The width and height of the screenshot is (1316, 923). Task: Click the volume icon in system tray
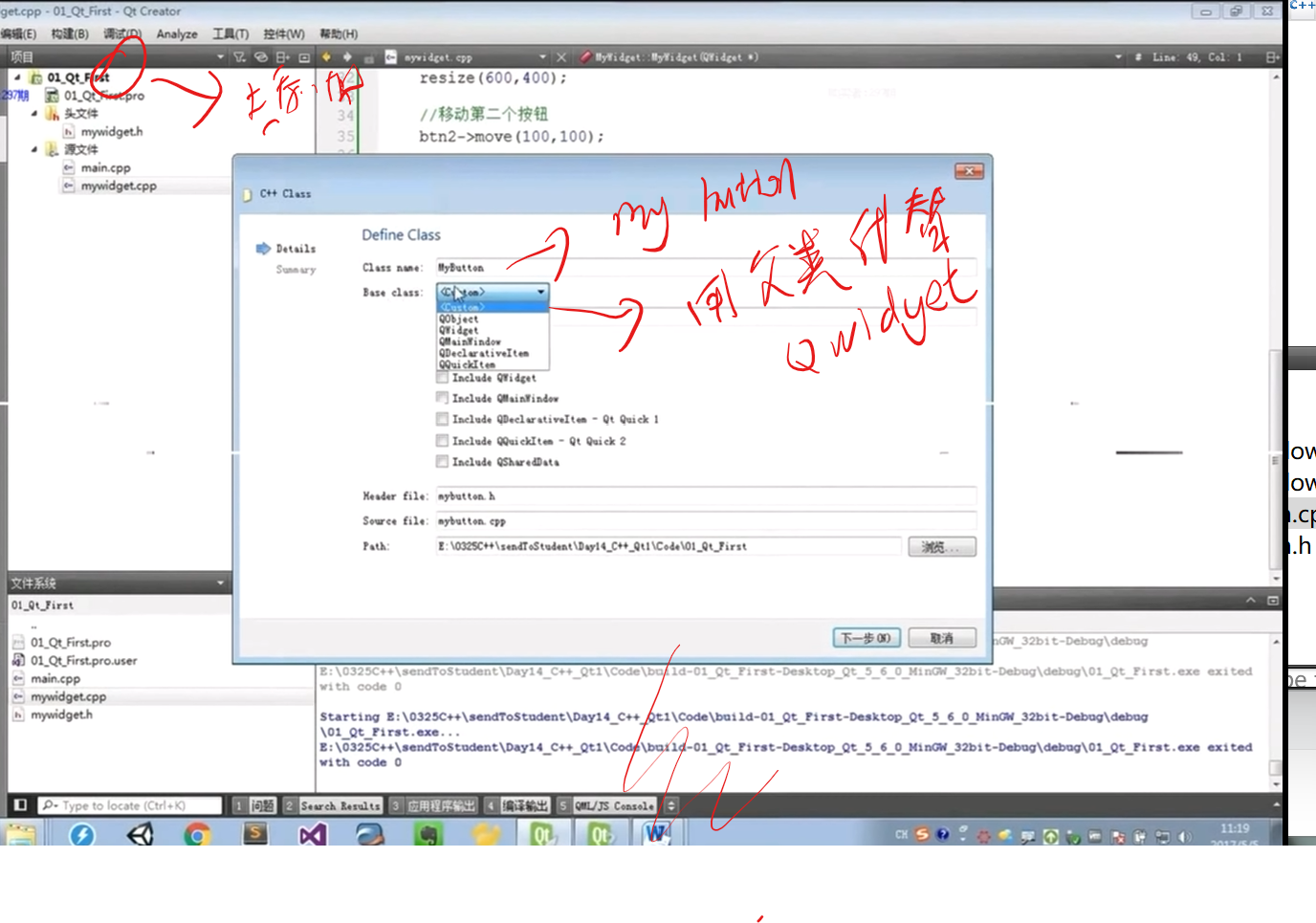pyautogui.click(x=1185, y=836)
